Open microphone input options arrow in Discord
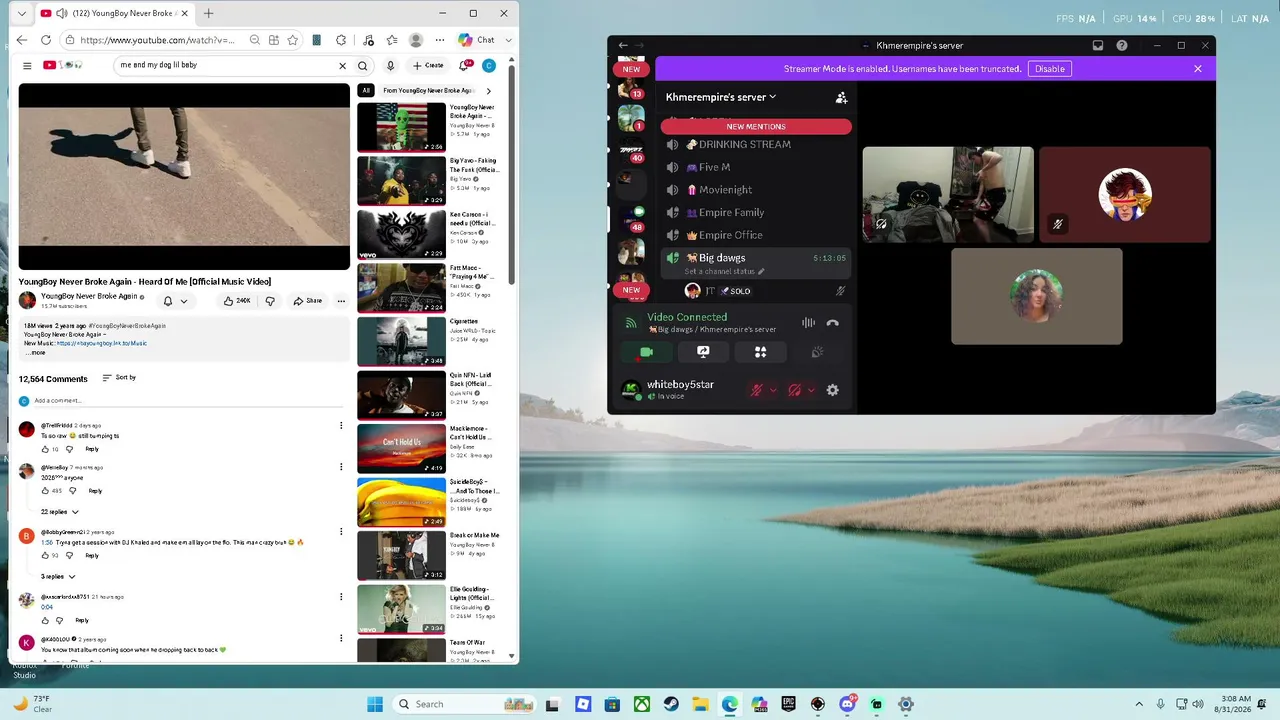This screenshot has width=1280, height=720. pos(773,390)
